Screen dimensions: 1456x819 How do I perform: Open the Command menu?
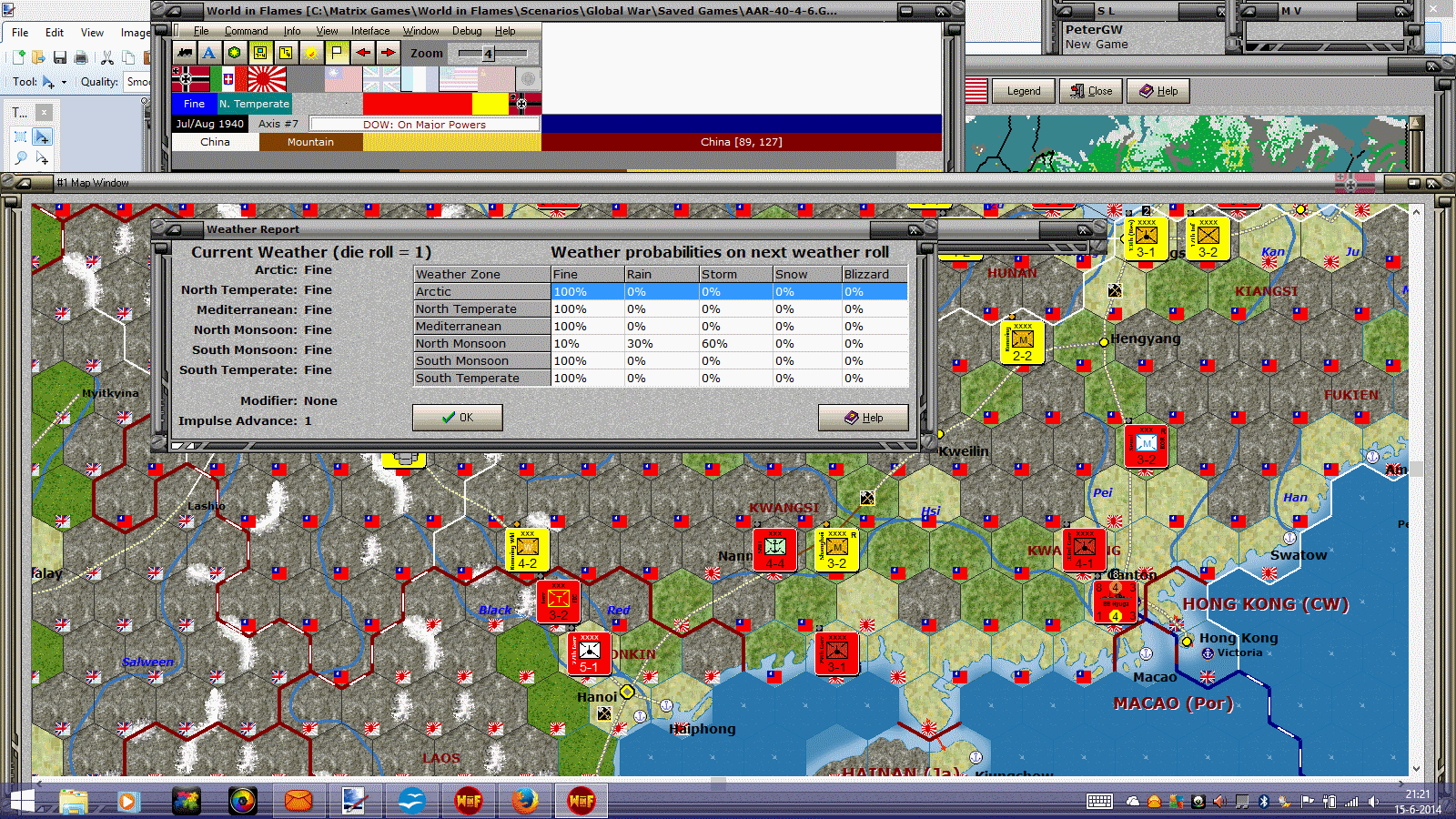(x=246, y=31)
